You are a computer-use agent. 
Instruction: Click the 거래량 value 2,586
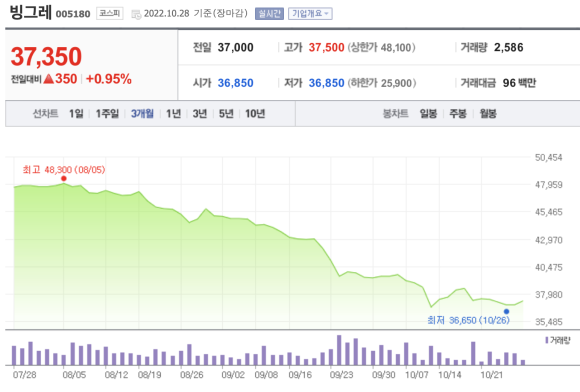click(509, 47)
